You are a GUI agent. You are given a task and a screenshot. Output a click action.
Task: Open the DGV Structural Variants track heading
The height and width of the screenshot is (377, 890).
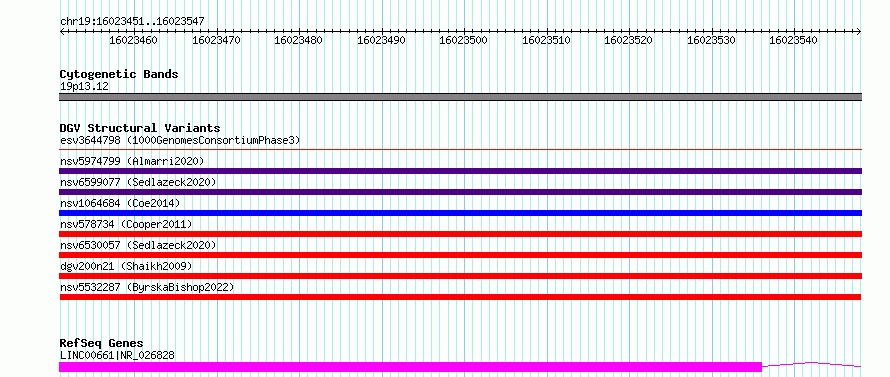coord(140,128)
